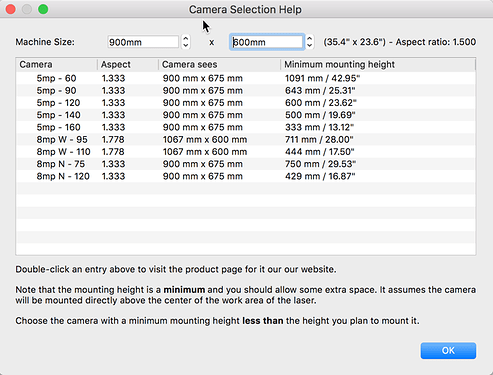
Task: Decrease machine height with the down stepper arrow
Action: click(310, 46)
